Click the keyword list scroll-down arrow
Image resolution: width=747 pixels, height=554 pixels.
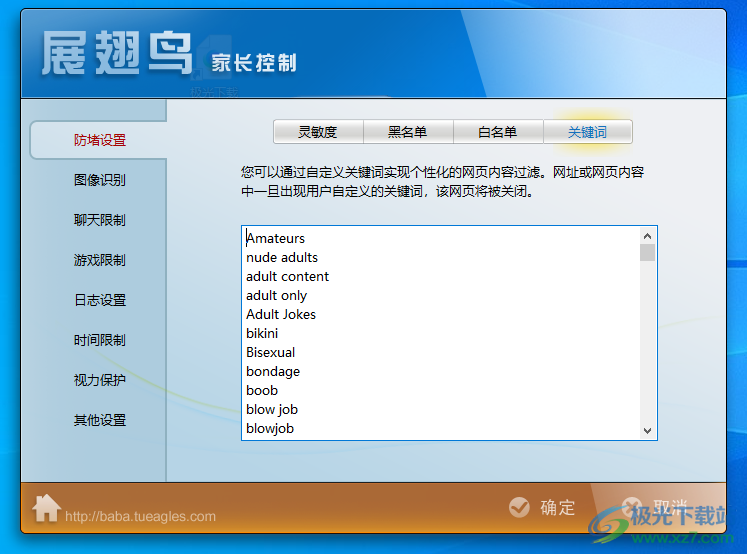tap(648, 430)
